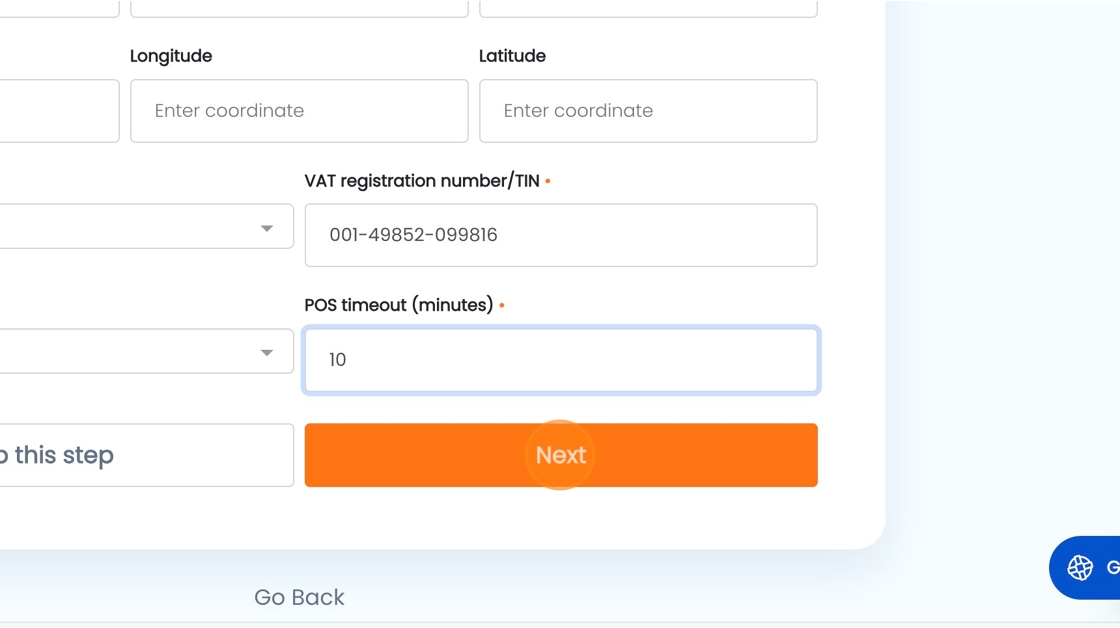Follow the Go Back link

[299, 597]
